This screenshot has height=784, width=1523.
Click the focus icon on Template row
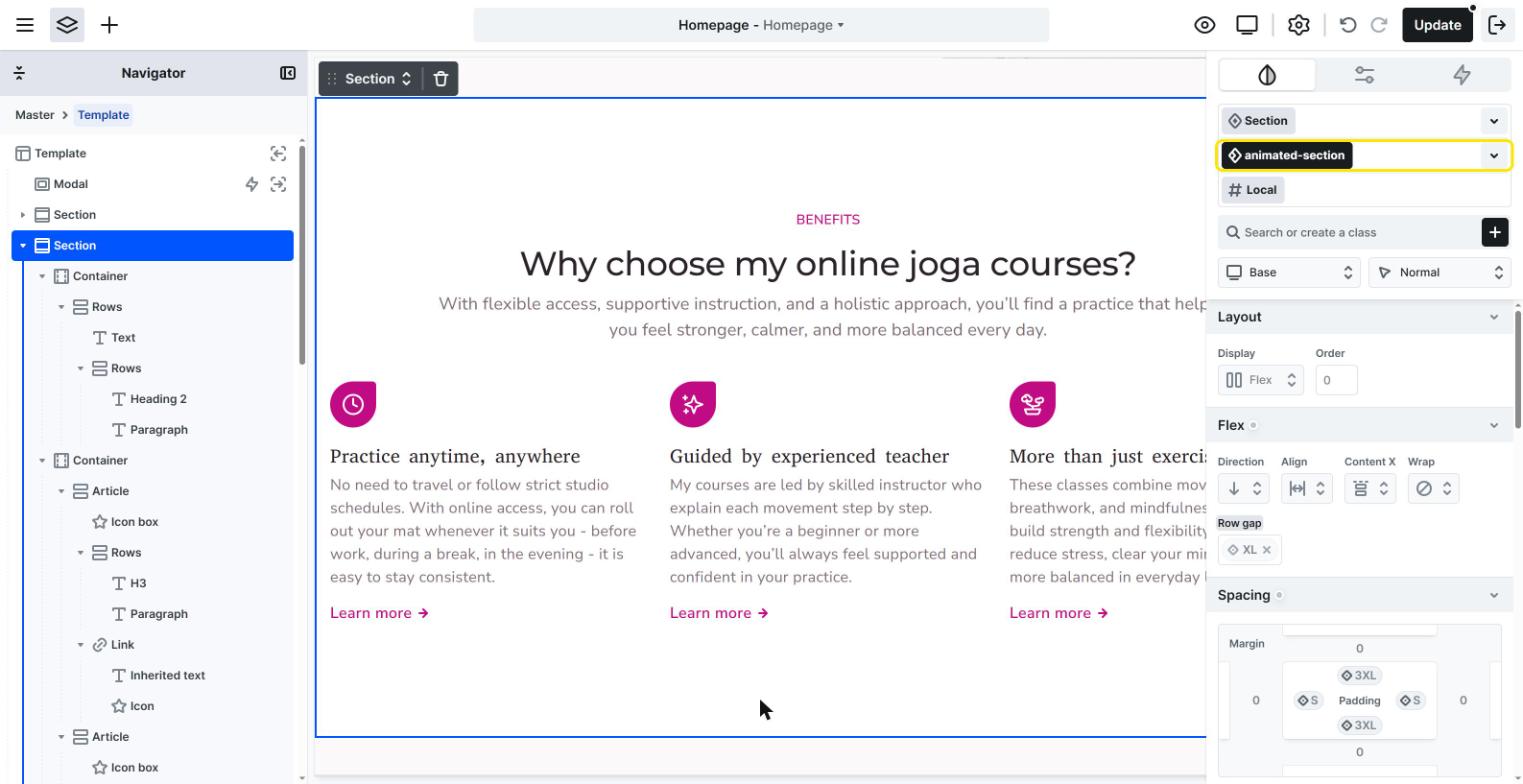[x=278, y=153]
